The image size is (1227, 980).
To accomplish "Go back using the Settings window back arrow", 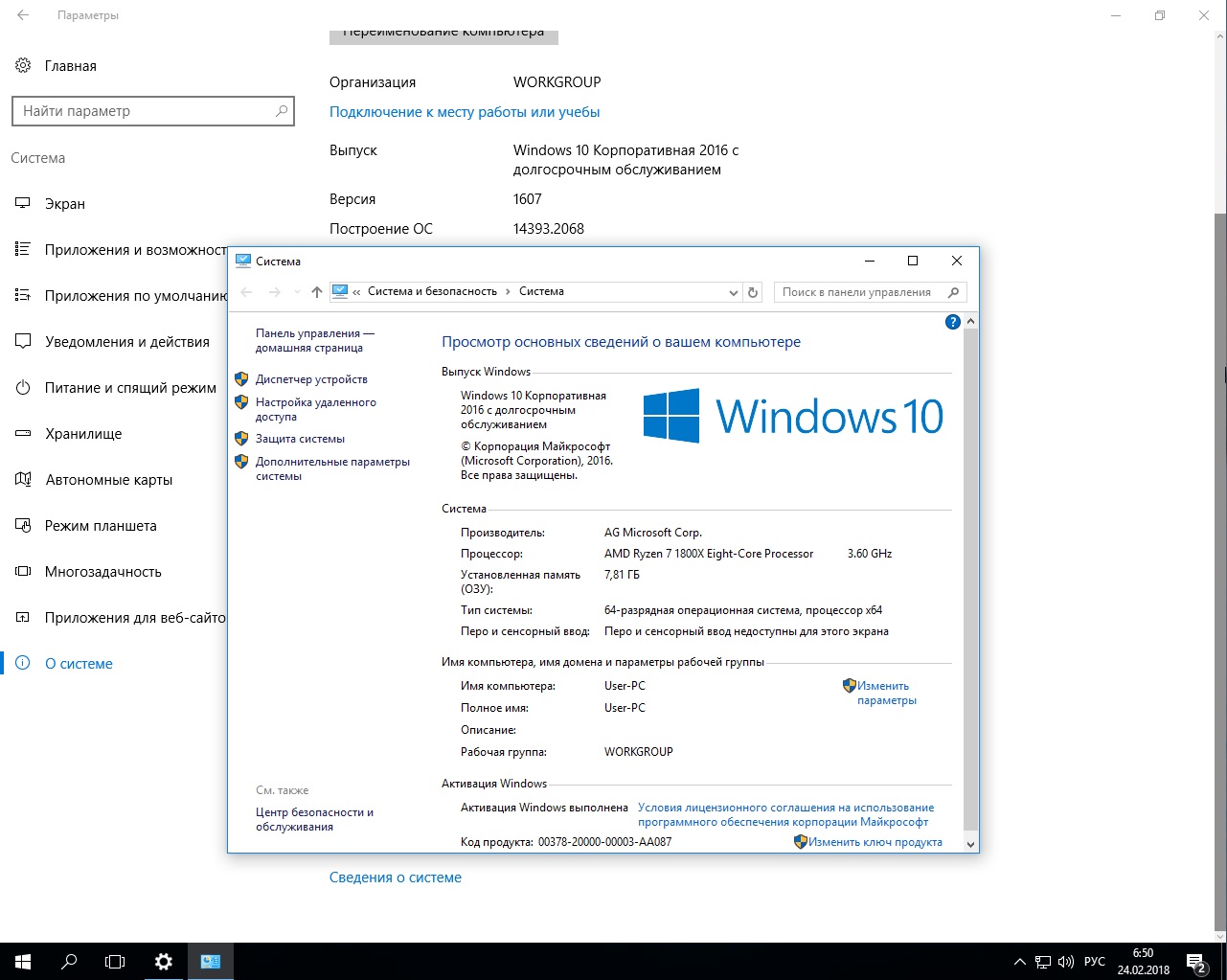I will pyautogui.click(x=23, y=15).
